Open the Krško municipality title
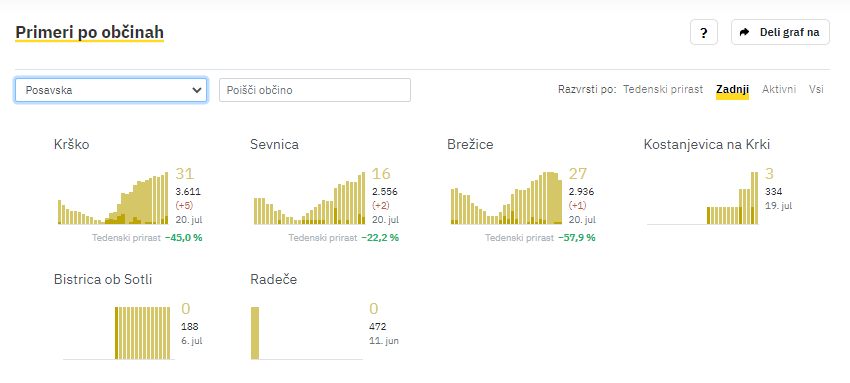The width and height of the screenshot is (850, 383). [x=72, y=145]
